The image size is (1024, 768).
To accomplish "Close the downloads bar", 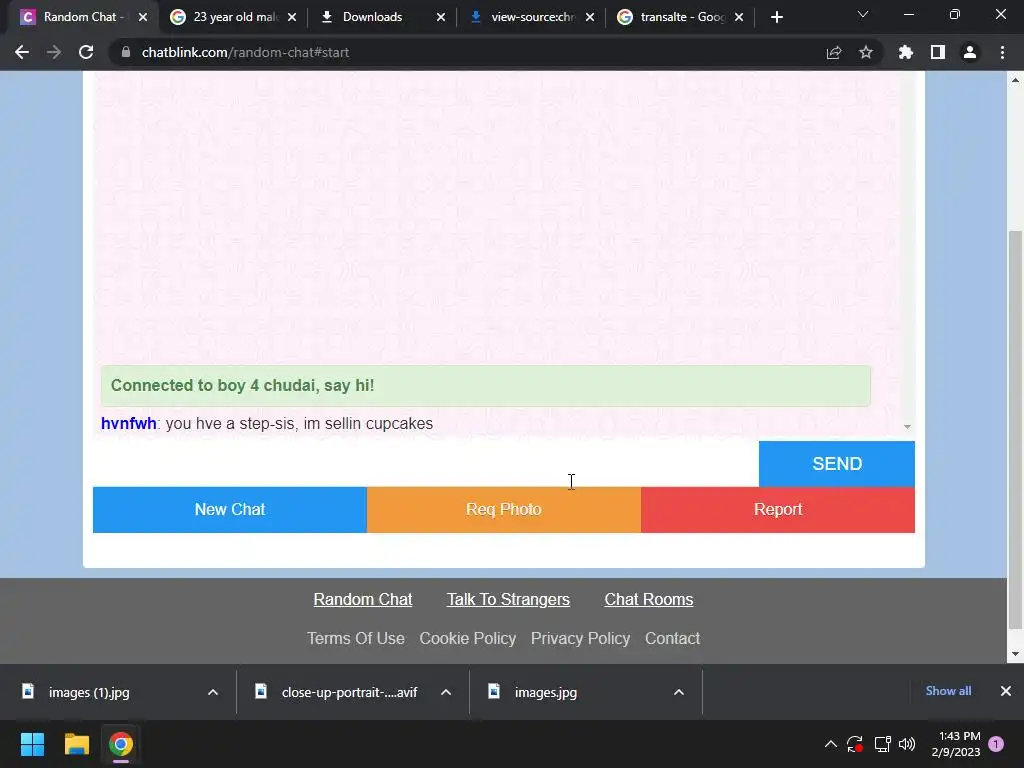I will (x=1006, y=691).
